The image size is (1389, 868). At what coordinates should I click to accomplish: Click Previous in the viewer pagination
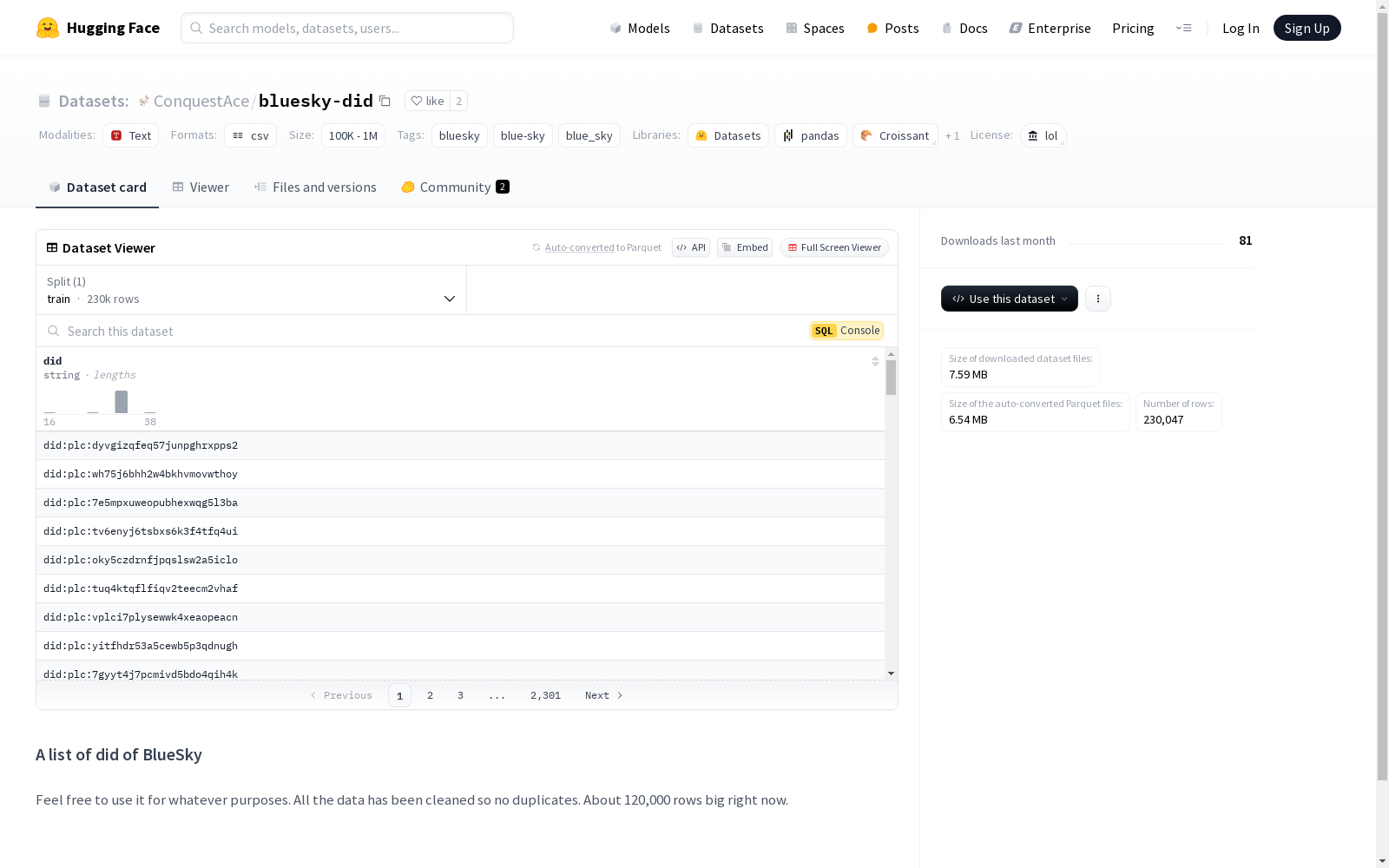(341, 695)
